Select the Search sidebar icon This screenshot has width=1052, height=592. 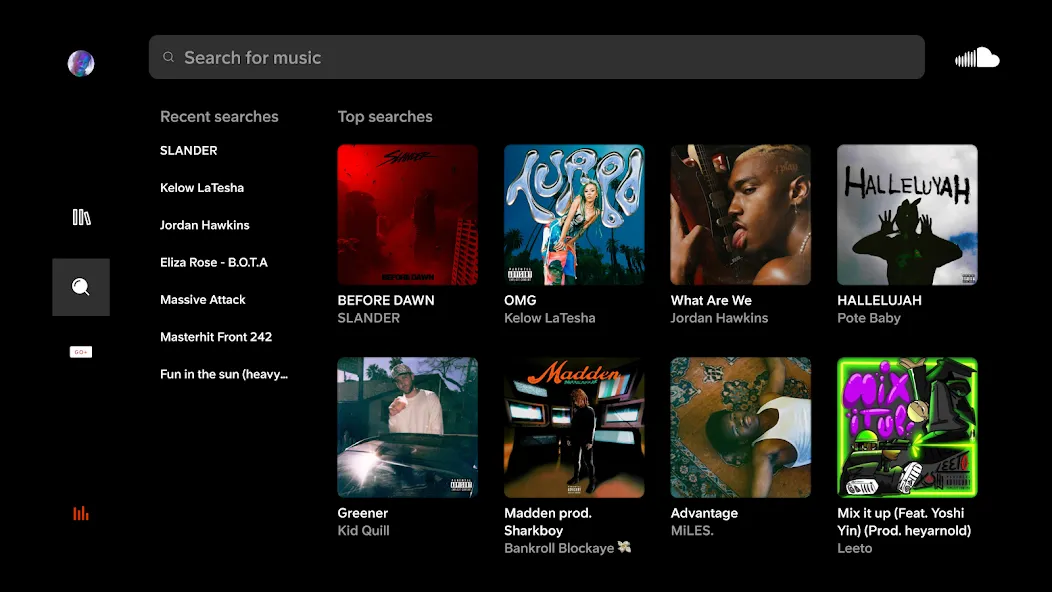(81, 287)
